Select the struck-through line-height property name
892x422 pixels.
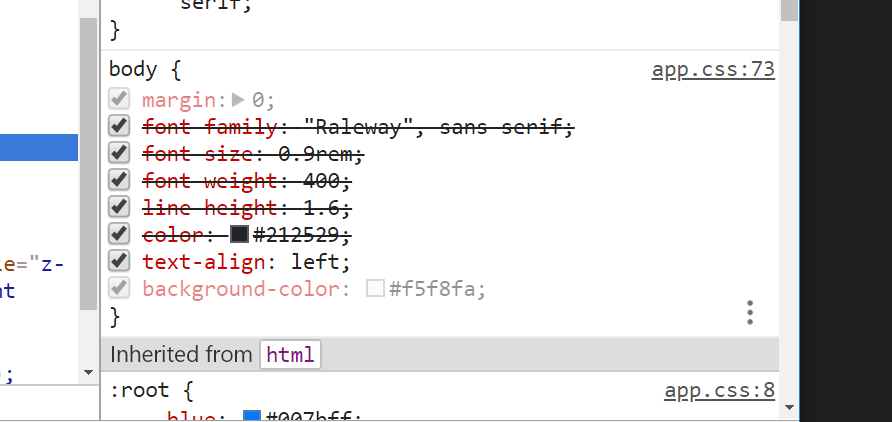210,208
